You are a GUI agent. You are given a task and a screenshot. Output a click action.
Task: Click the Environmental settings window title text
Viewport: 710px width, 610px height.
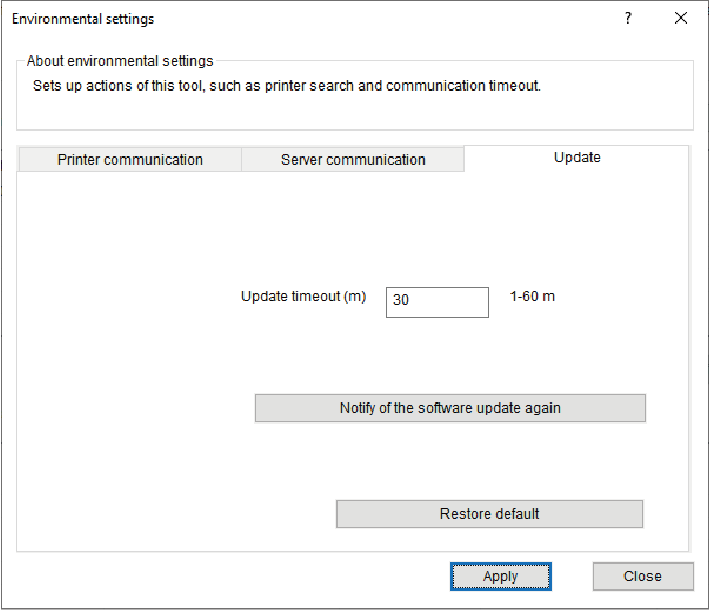(83, 19)
